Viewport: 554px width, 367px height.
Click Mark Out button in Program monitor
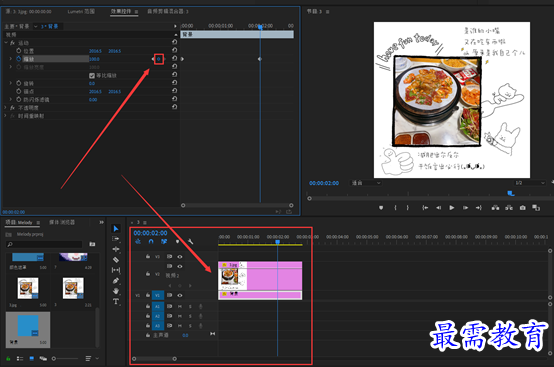(x=407, y=208)
